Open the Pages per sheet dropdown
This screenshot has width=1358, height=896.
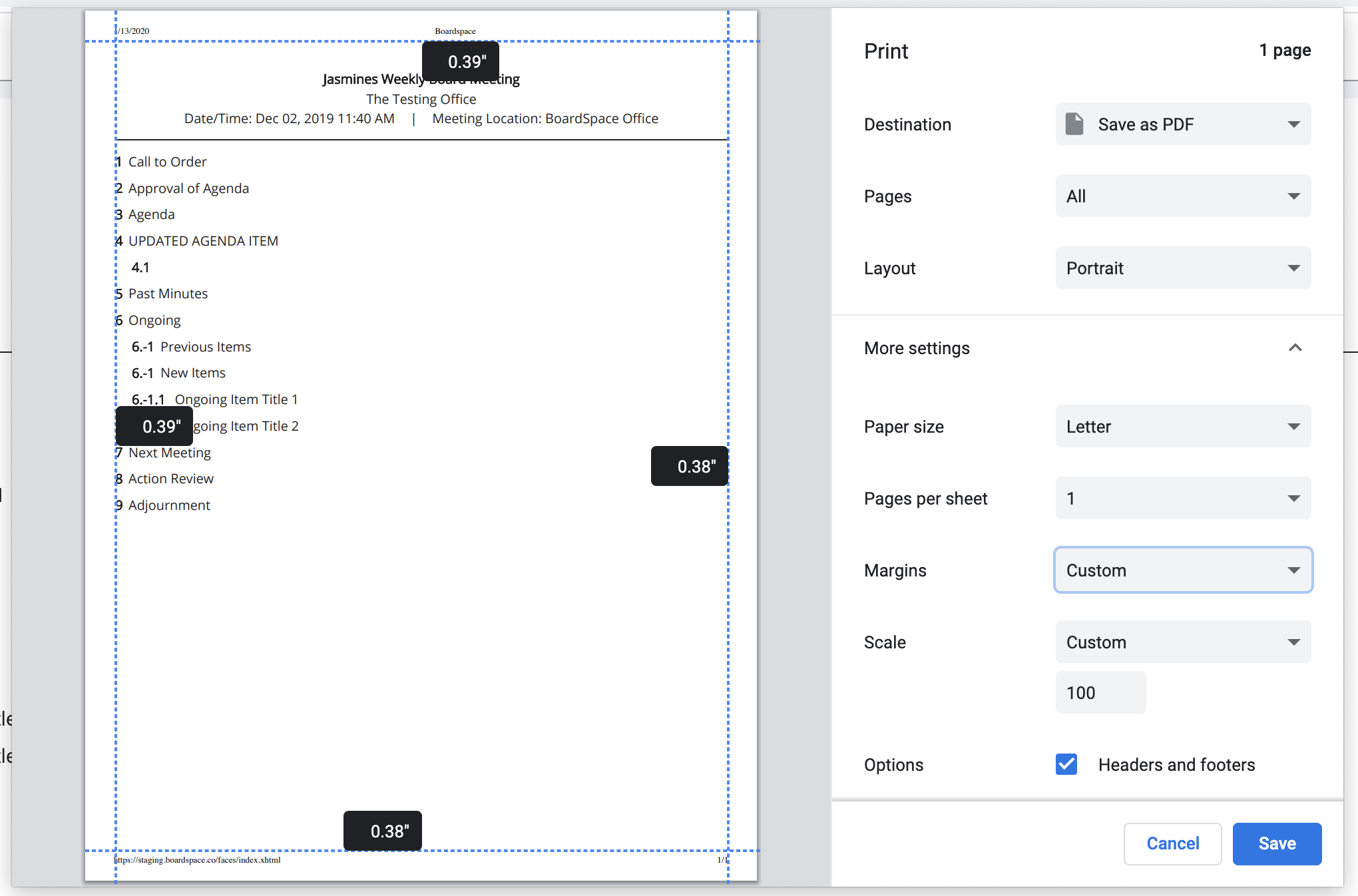(x=1183, y=498)
